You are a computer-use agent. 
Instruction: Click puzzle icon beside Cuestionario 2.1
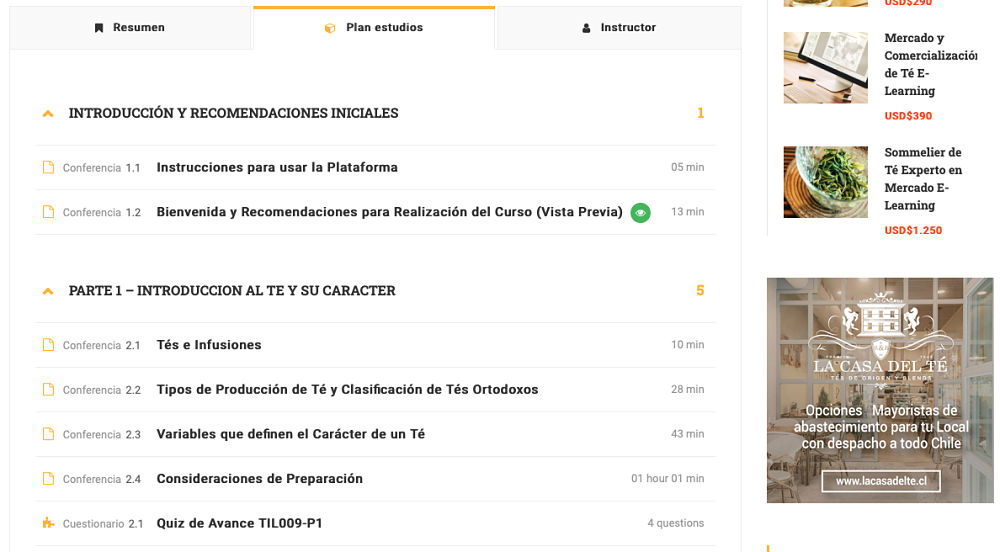coord(48,523)
